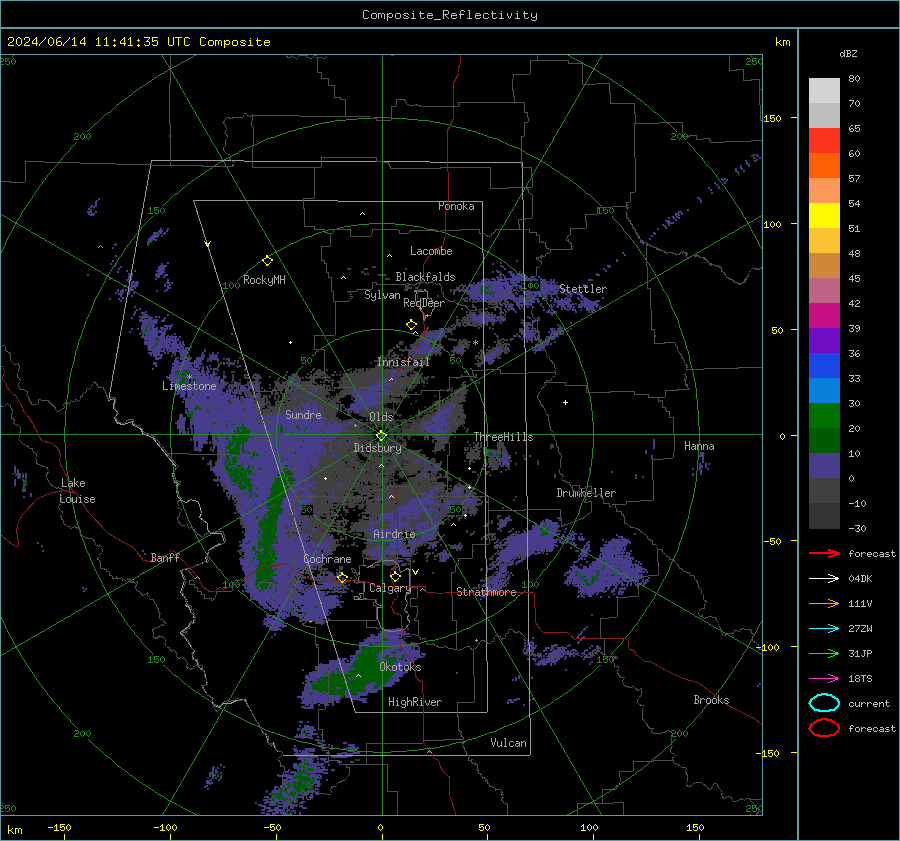Click the HighRiver town label
The image size is (900, 841).
coord(415,702)
